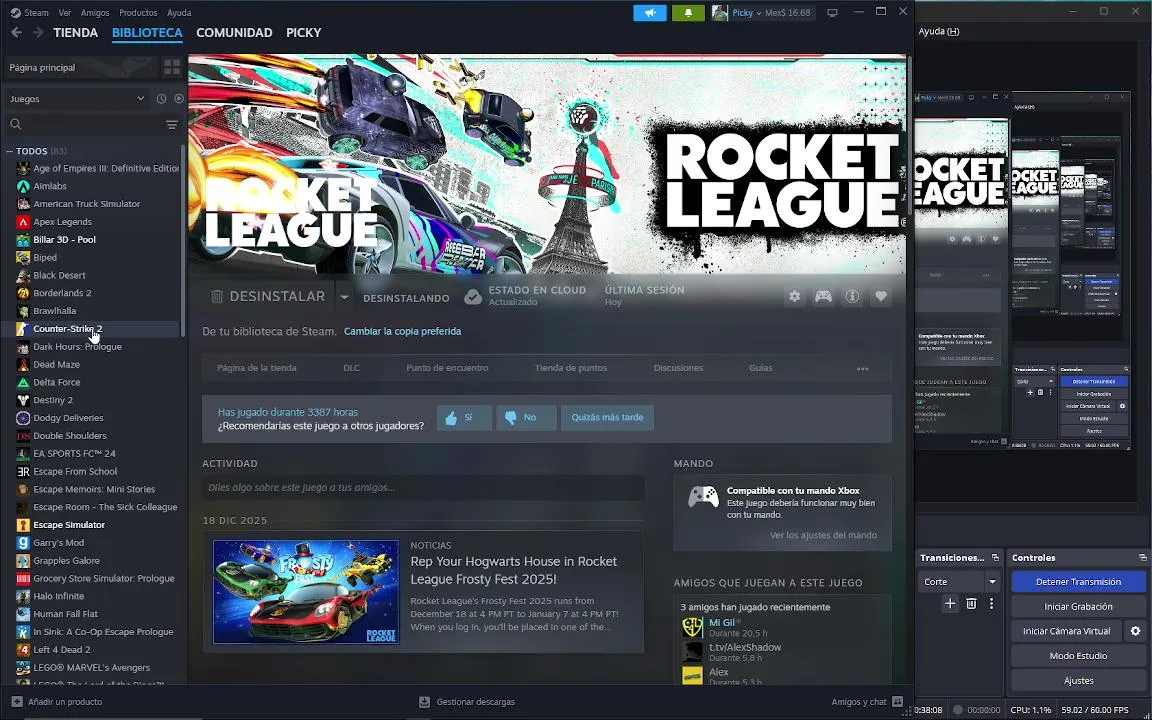
Task: Open Ver los ajustes del mando
Action: pyautogui.click(x=823, y=535)
